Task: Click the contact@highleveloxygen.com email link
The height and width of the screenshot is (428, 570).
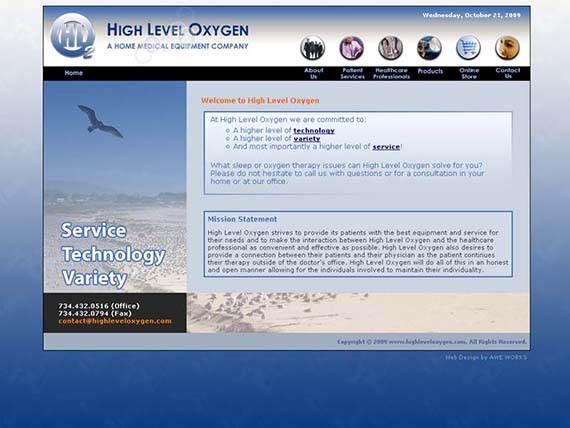Action: (115, 321)
